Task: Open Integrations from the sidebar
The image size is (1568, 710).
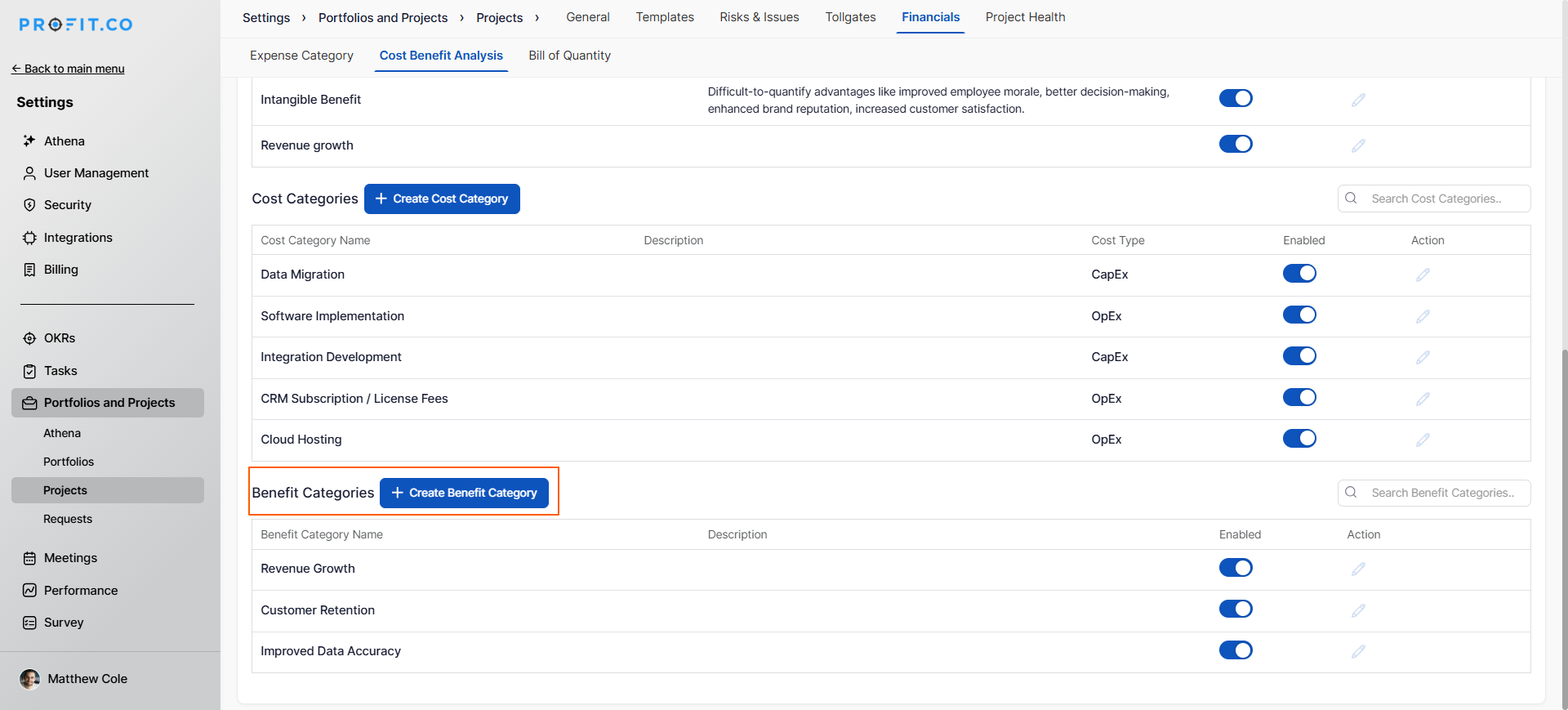Action: coord(78,238)
